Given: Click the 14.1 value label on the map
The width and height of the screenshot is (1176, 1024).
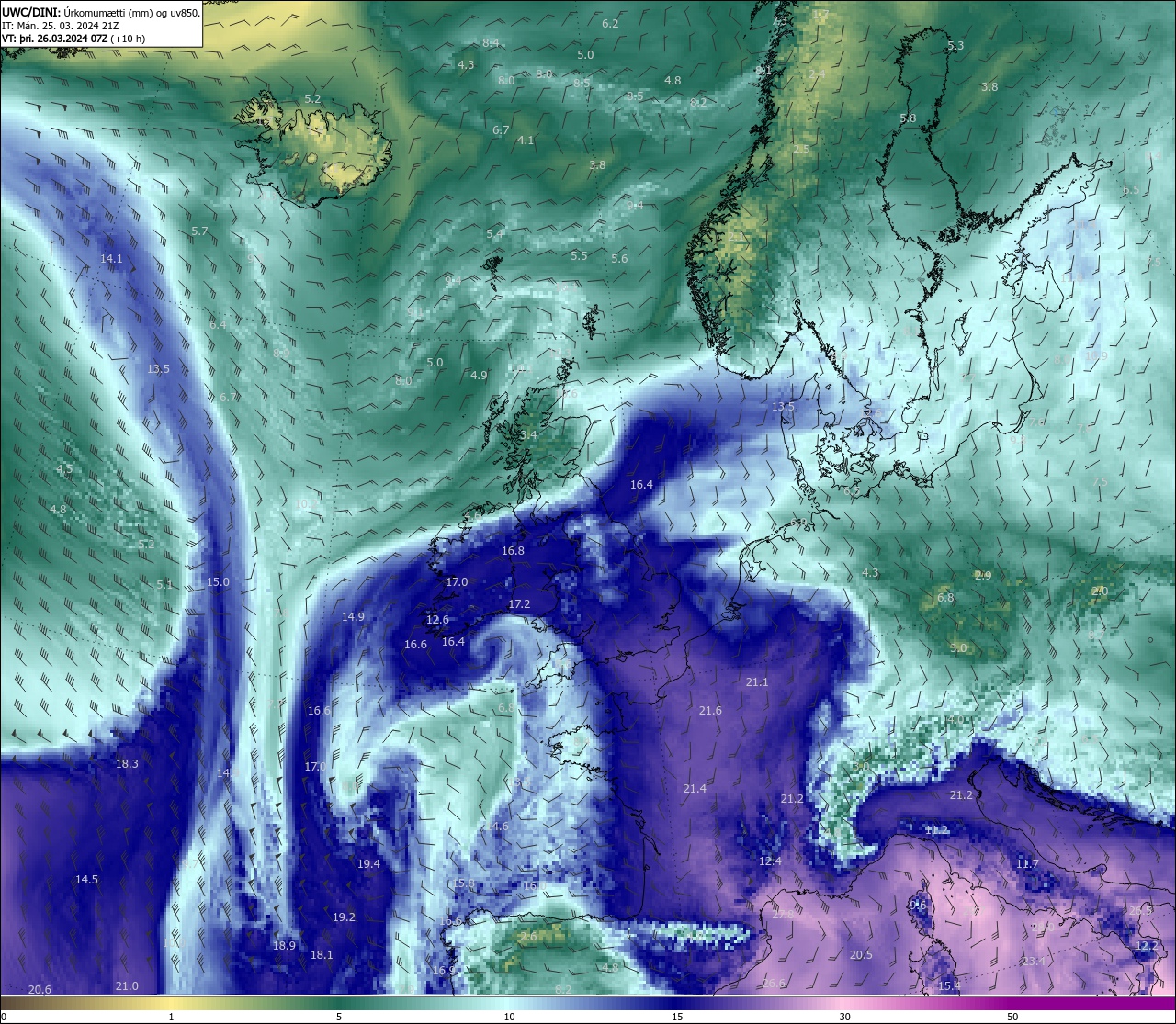Looking at the screenshot, I should click(111, 259).
